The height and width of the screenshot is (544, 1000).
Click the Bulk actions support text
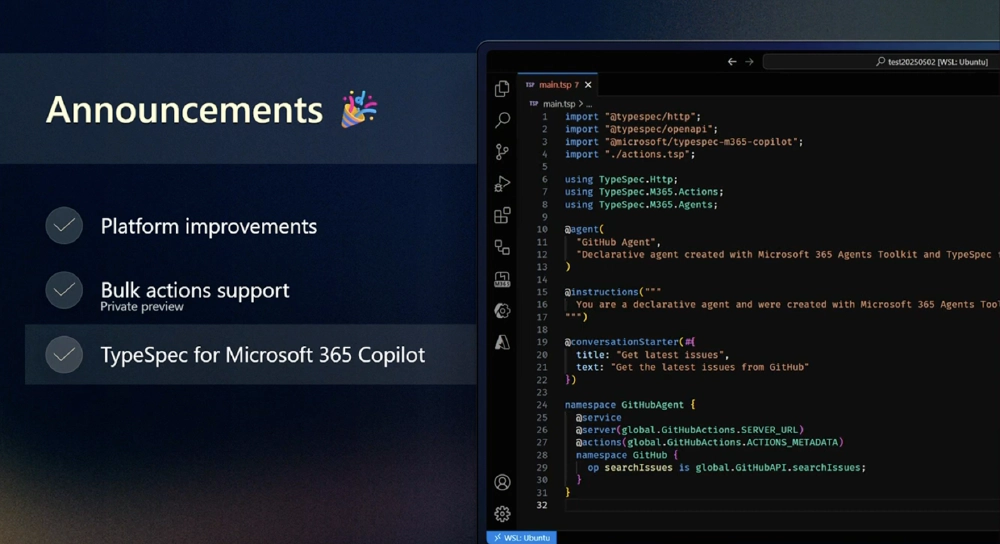[x=195, y=290]
